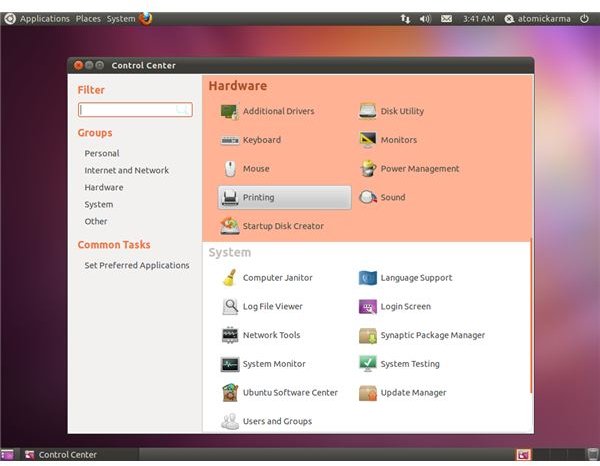
Task: Open the Sound preferences icon
Action: click(x=368, y=197)
